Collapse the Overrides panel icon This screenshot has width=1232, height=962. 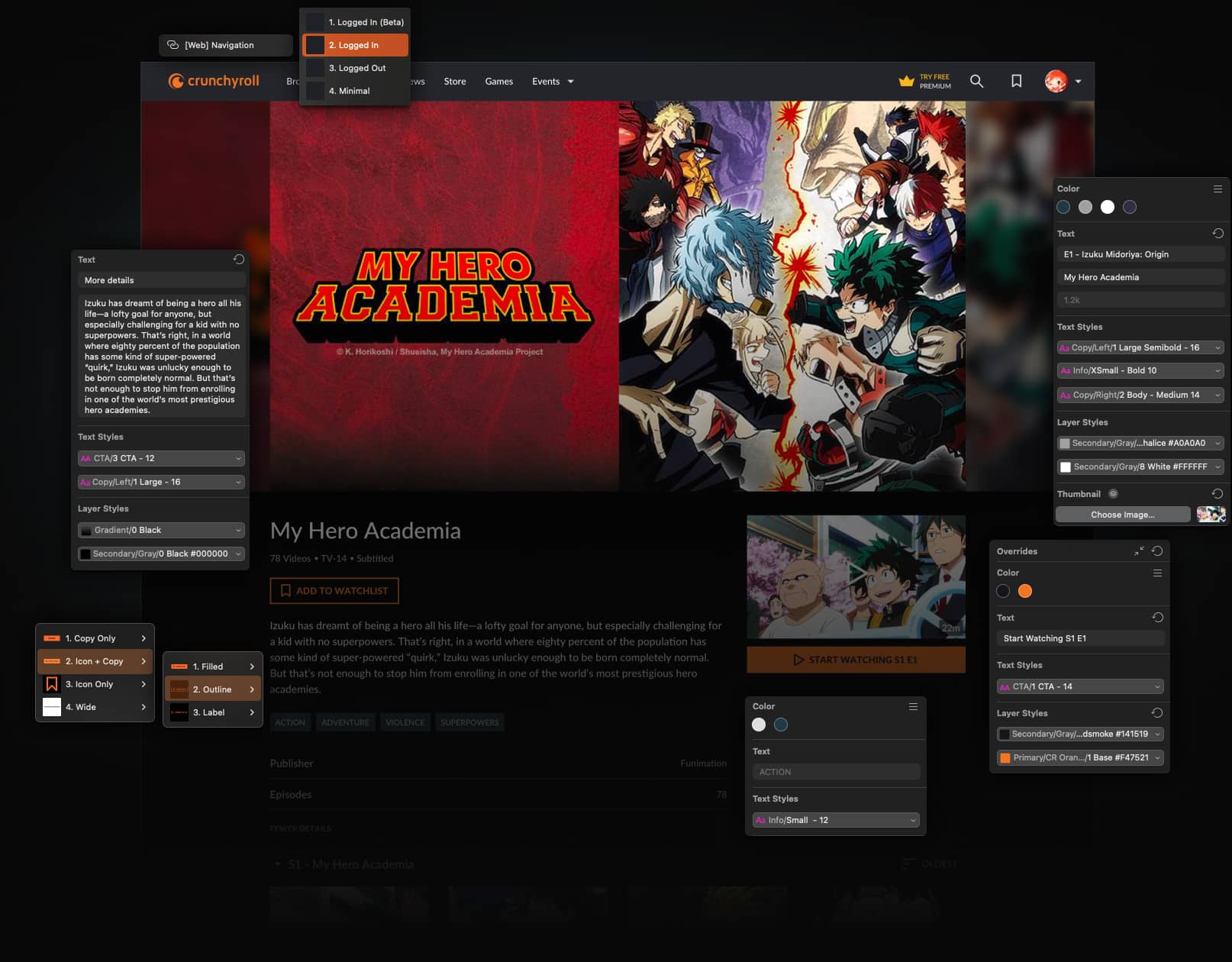[1139, 551]
